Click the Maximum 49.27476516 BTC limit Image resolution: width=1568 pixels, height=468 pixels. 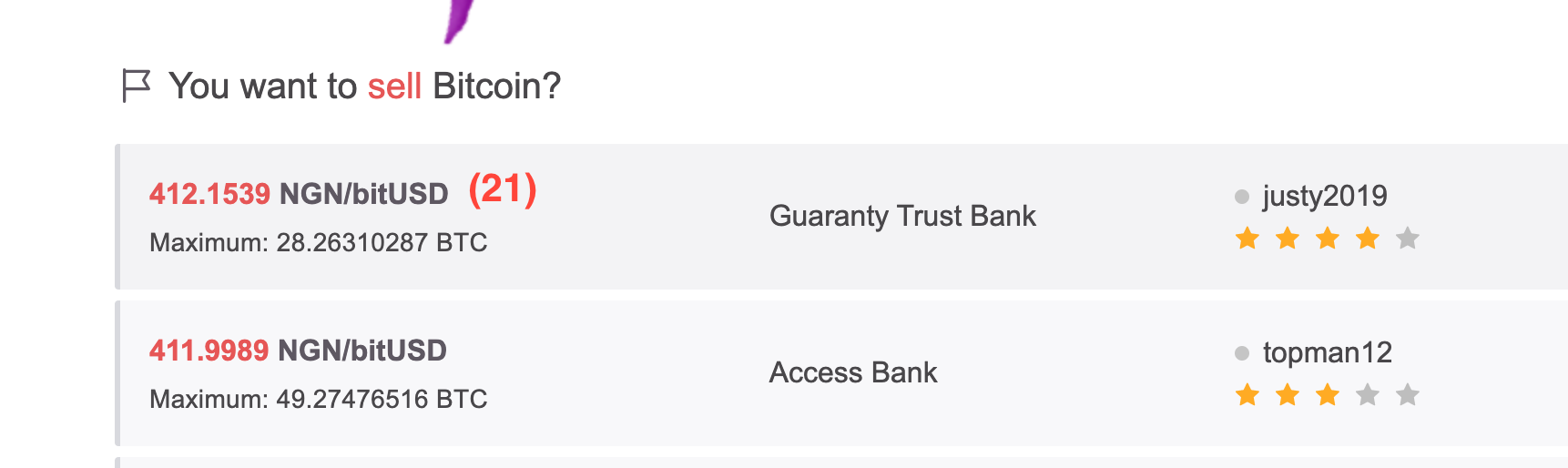click(318, 400)
